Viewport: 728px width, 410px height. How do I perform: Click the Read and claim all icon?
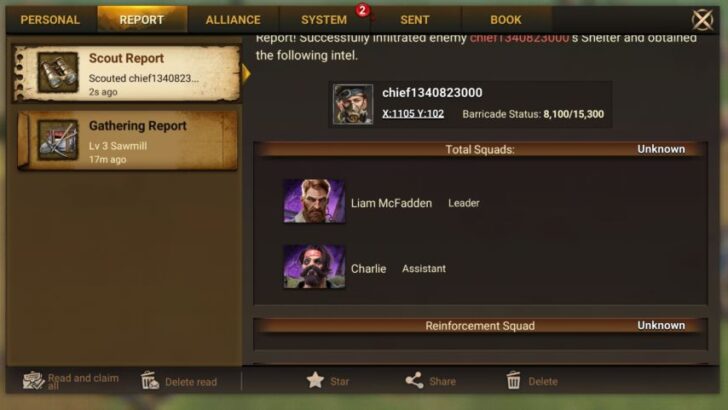pos(33,381)
